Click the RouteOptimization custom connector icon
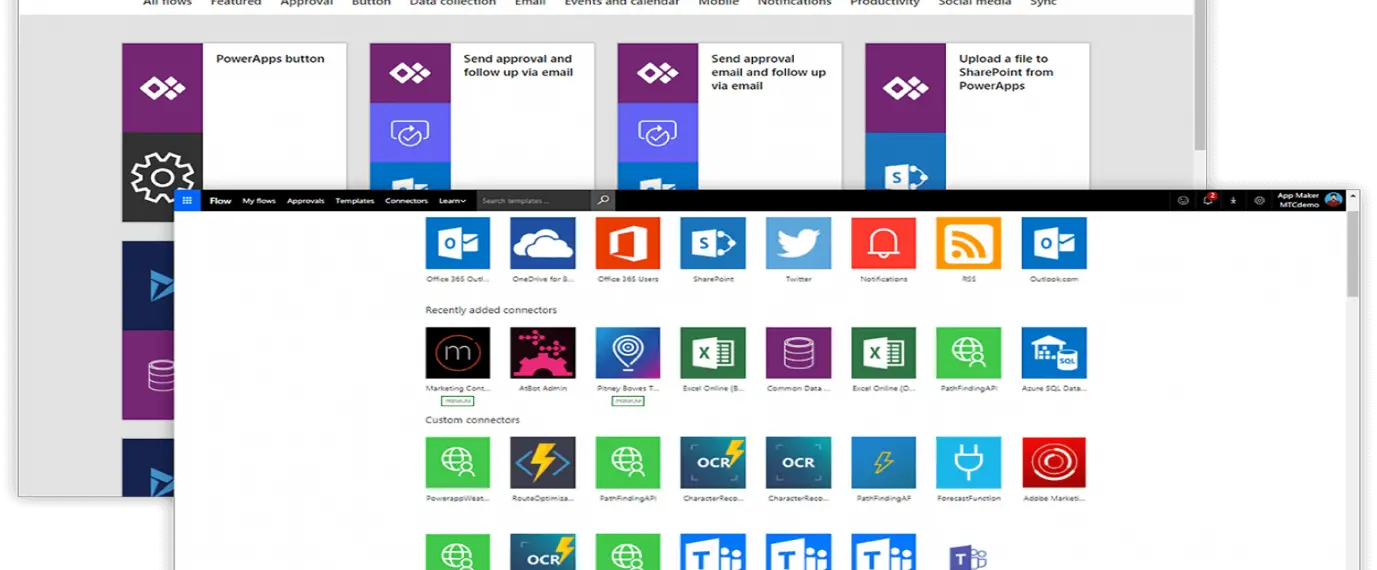Screen dimensions: 1377x570 543,463
